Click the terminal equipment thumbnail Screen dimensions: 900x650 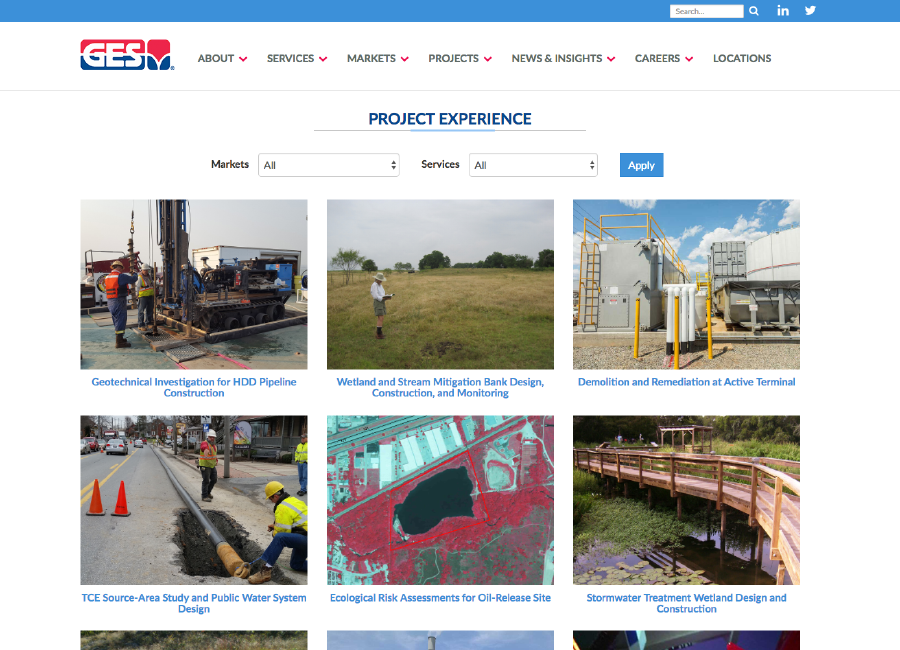point(686,284)
